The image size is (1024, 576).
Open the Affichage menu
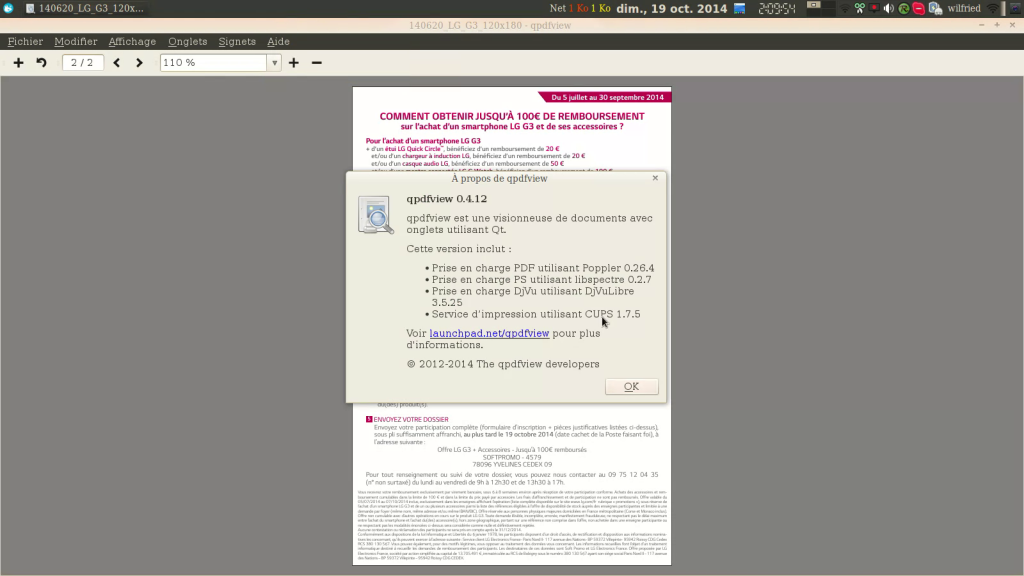pyautogui.click(x=132, y=41)
